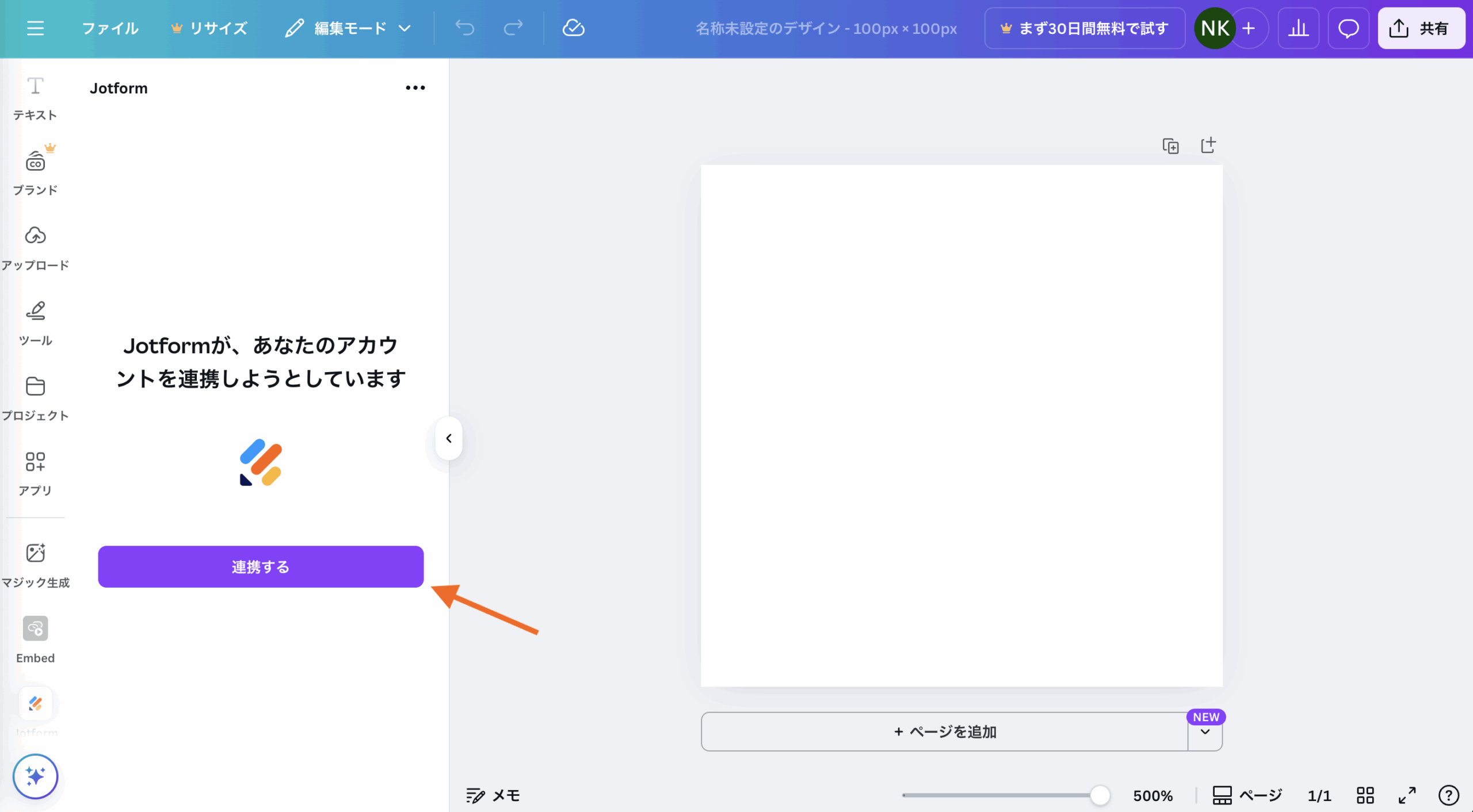Open the アプリ sidebar tab

35,473
